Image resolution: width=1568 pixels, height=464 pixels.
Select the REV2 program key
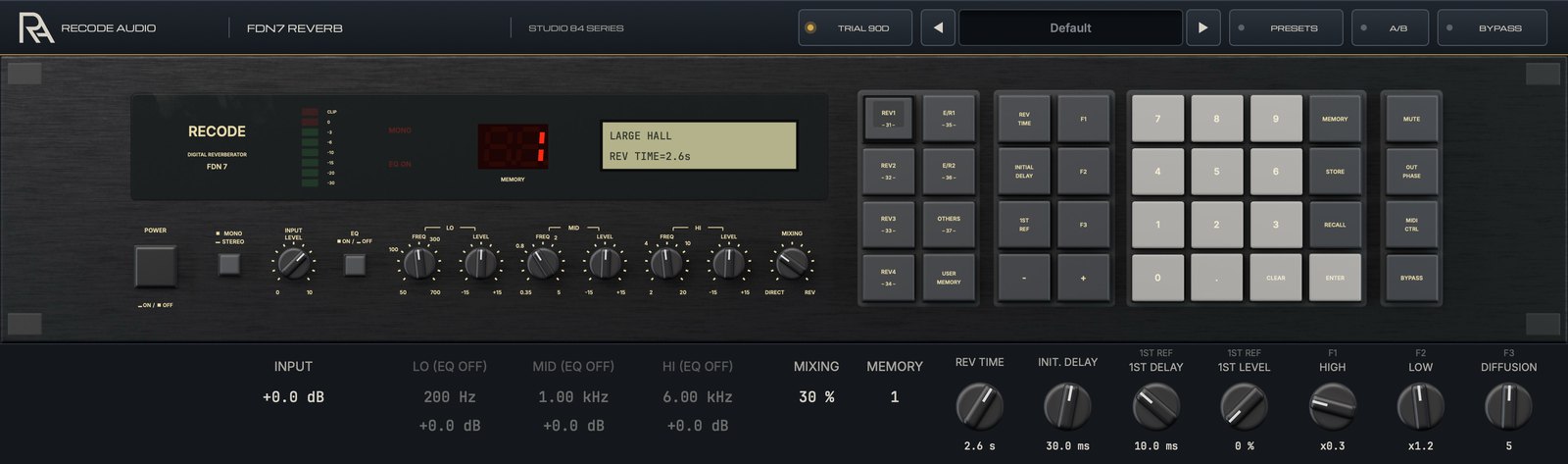[888, 172]
